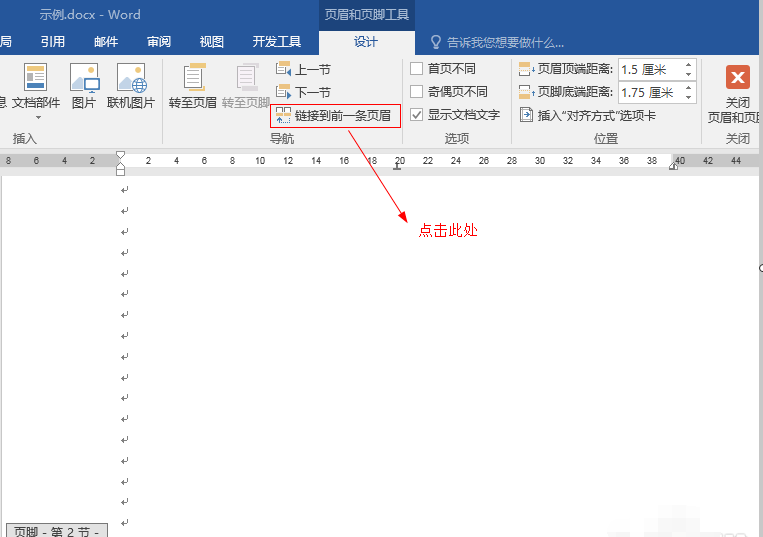Open the 文档部件 quick parts icon
This screenshot has height=537, width=763.
(36, 77)
